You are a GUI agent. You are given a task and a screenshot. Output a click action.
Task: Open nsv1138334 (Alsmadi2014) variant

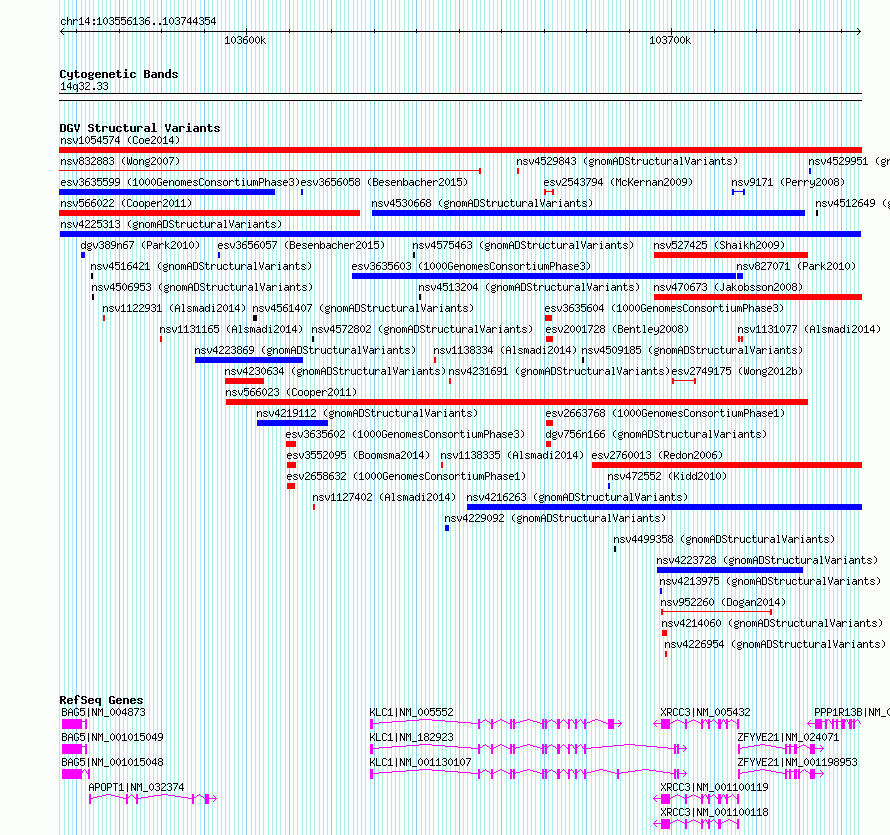point(505,350)
